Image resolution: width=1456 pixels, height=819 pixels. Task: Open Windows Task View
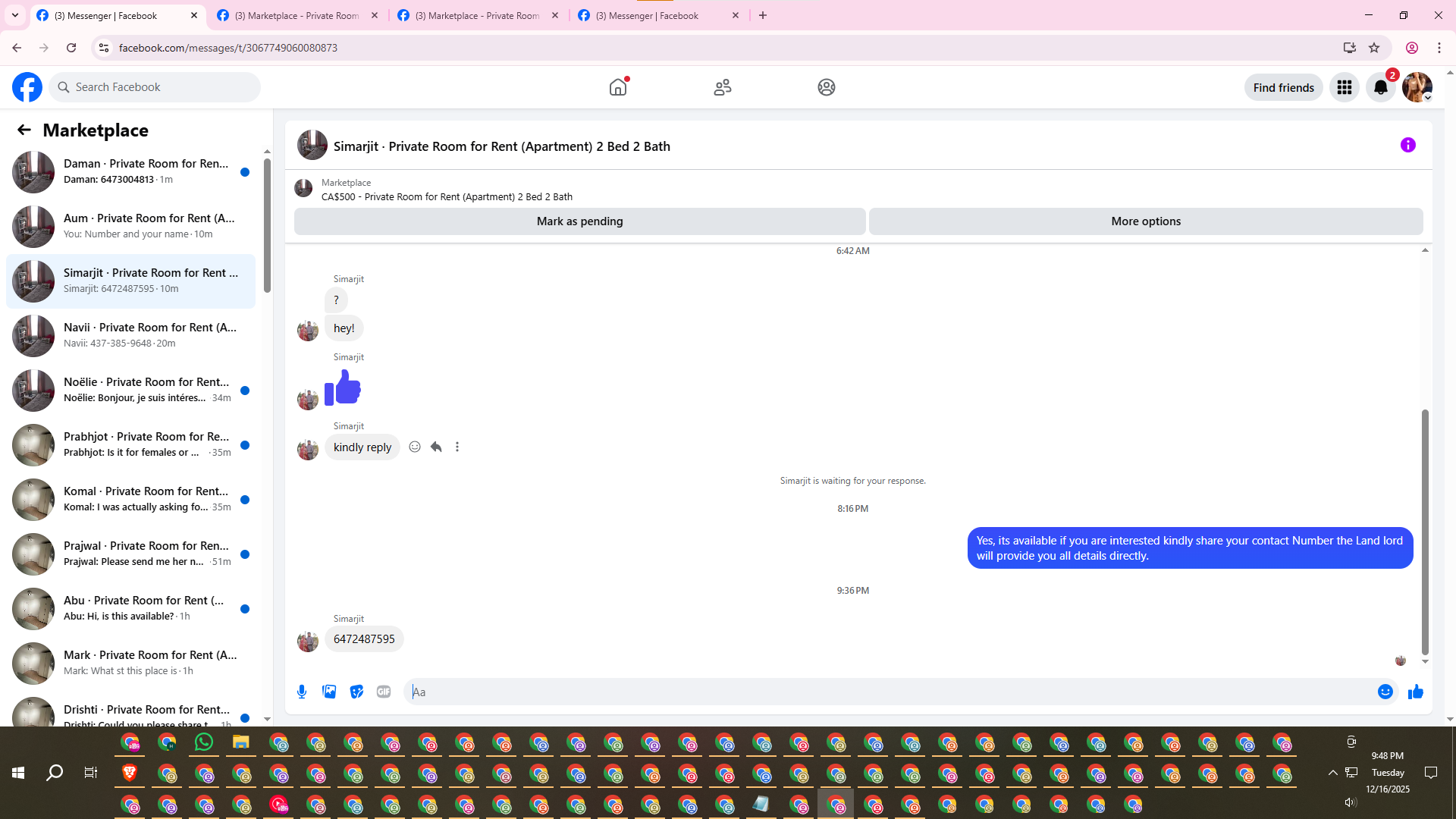[91, 773]
